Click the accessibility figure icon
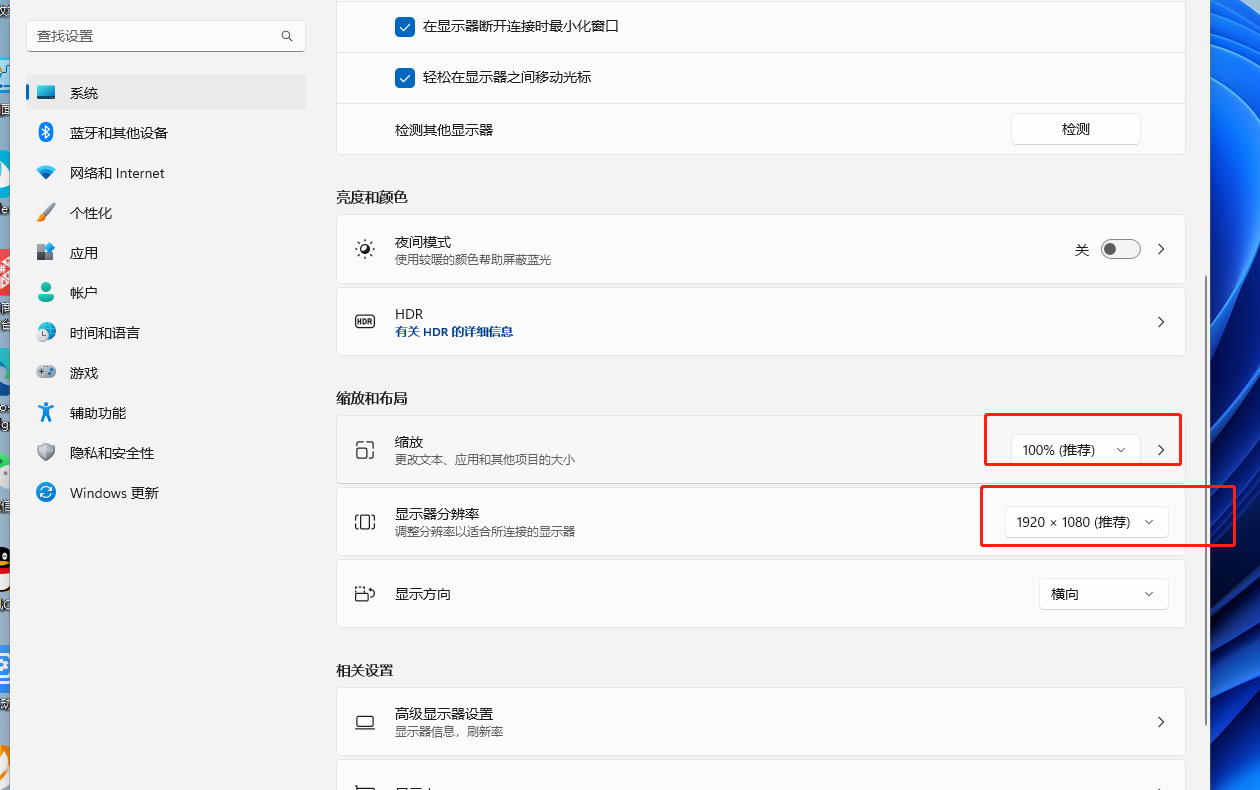 pos(45,412)
